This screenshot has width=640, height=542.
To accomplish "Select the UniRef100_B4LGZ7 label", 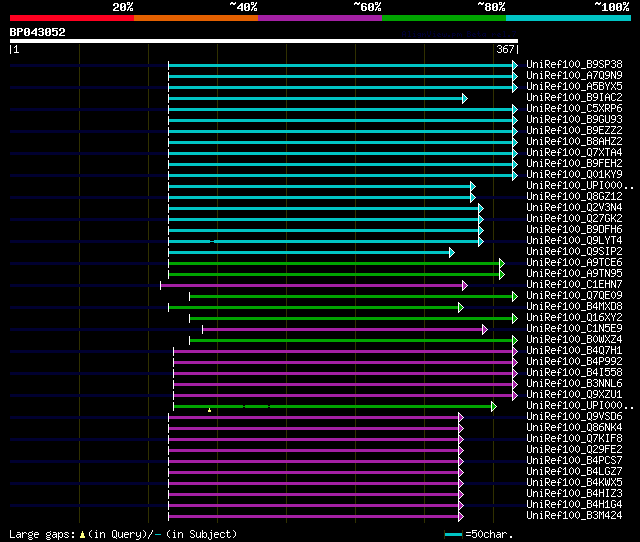I will point(574,472).
